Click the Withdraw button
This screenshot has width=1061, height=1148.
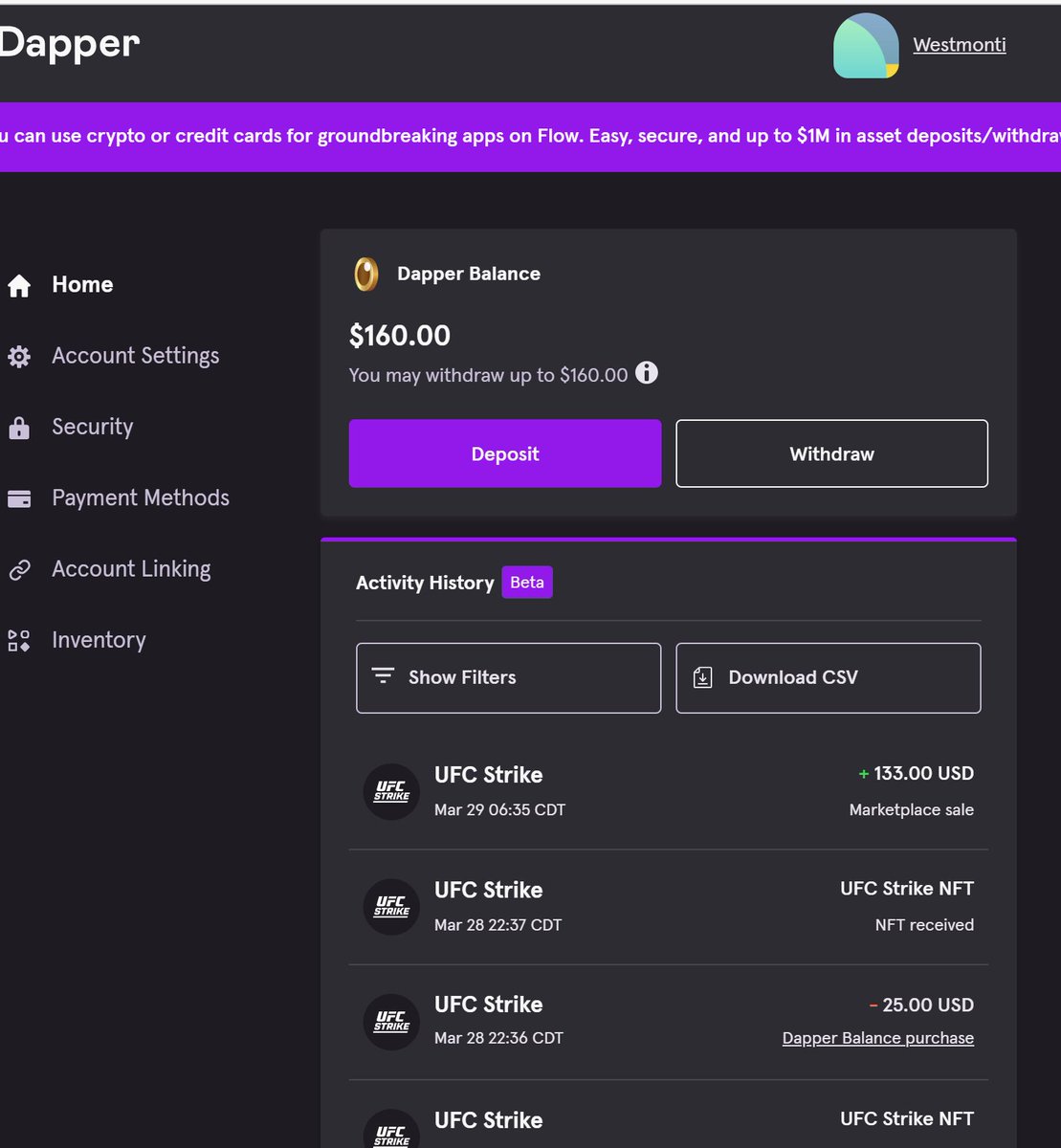tap(832, 453)
